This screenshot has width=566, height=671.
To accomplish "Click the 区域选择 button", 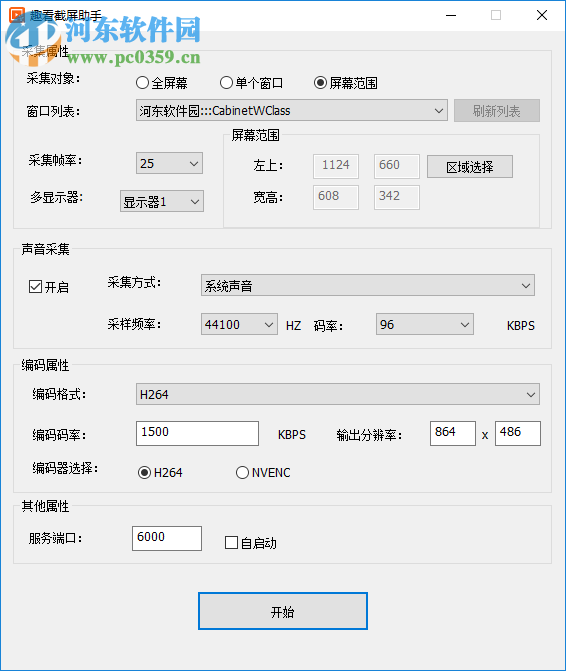I will 470,166.
